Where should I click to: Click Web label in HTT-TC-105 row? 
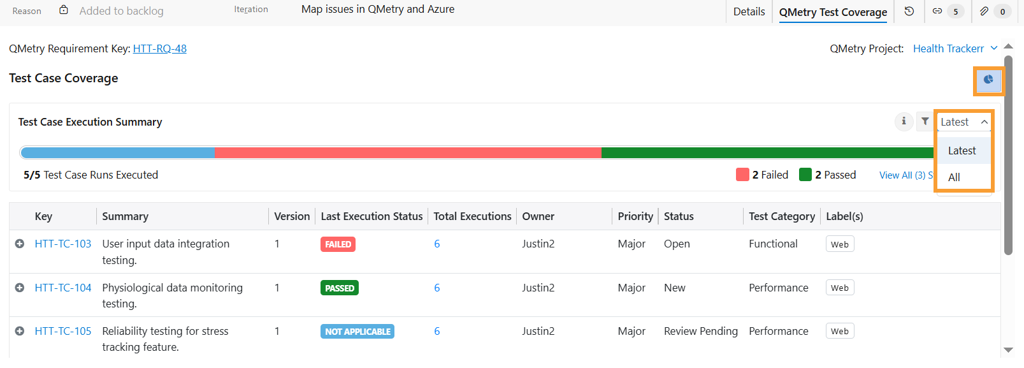pos(840,331)
